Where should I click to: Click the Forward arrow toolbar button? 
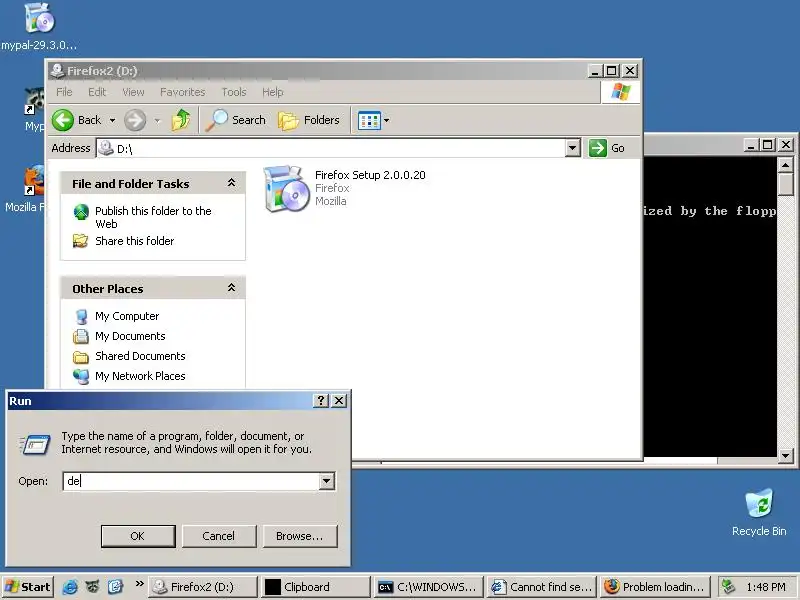point(135,120)
